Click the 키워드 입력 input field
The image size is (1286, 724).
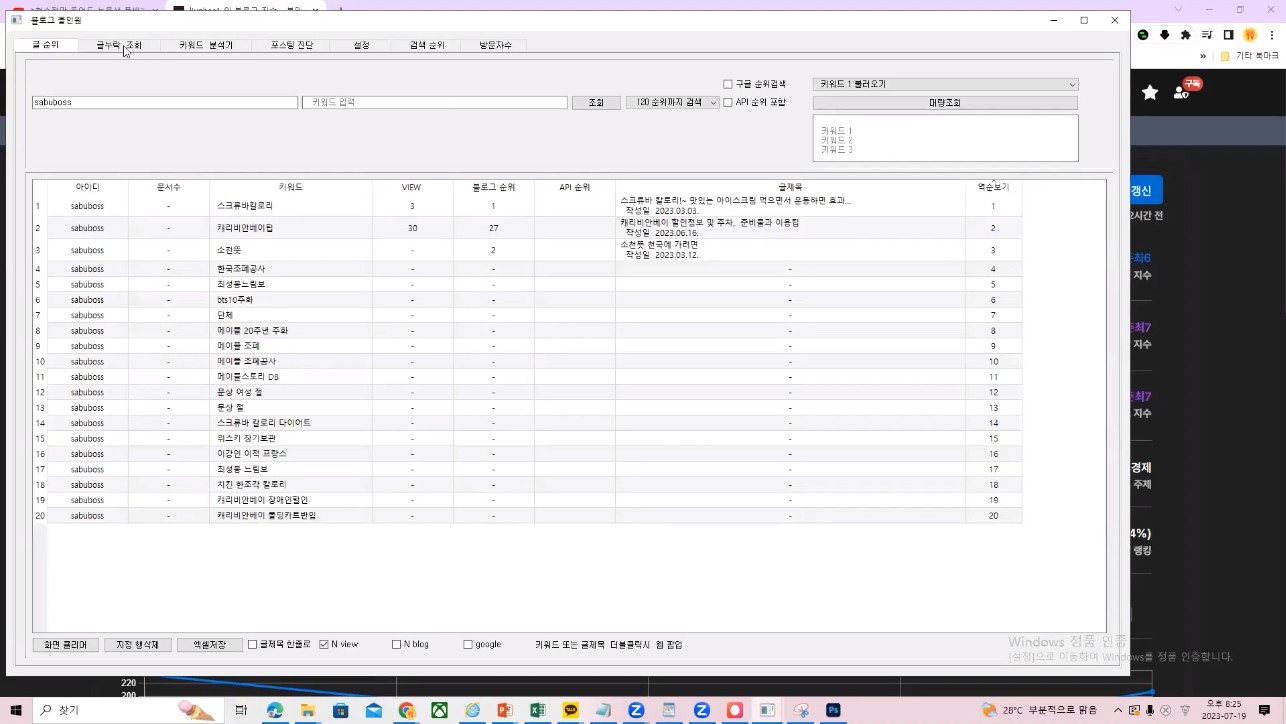click(x=435, y=102)
